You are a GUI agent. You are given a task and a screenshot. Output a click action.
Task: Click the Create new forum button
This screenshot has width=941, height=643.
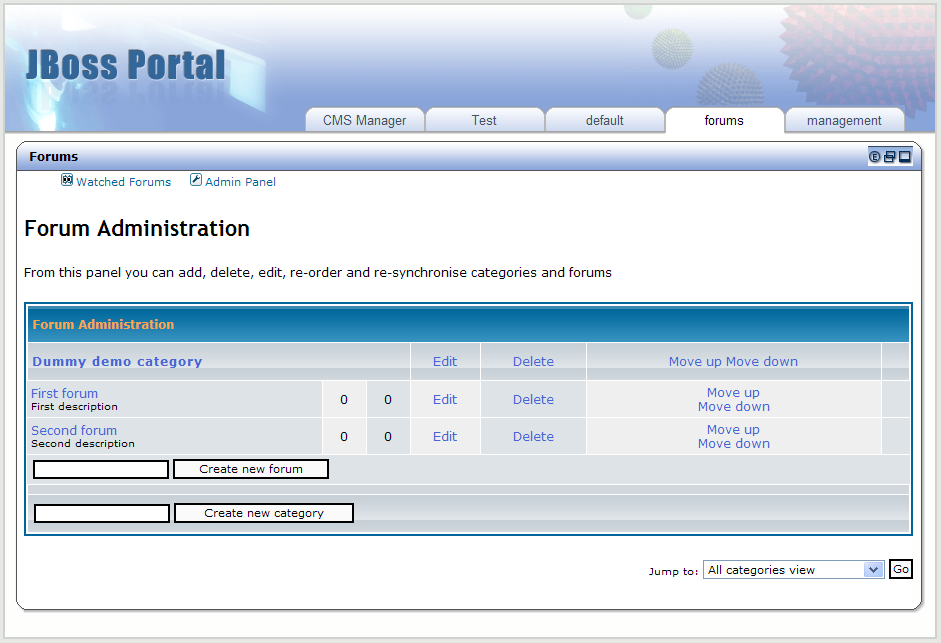point(251,469)
